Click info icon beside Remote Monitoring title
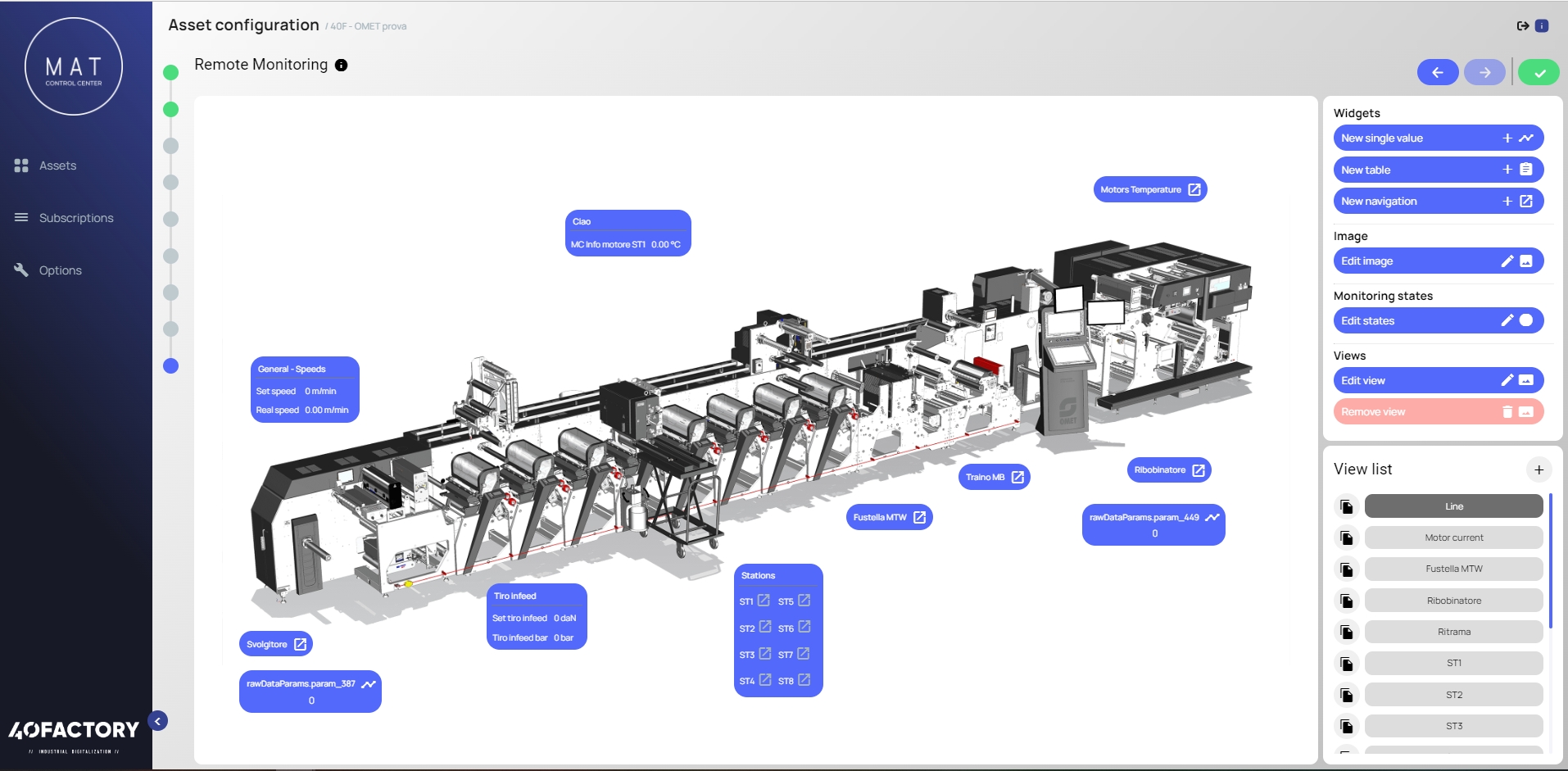The width and height of the screenshot is (1568, 771). coord(342,66)
